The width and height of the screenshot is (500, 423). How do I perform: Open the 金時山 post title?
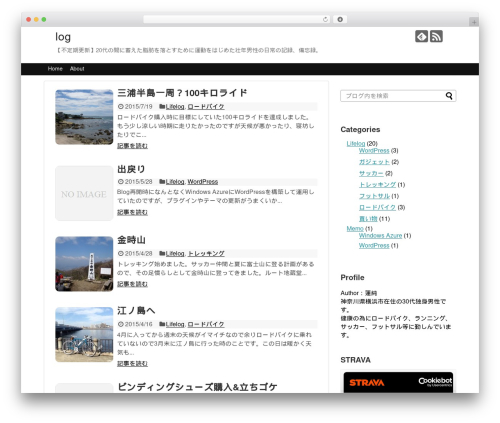[131, 240]
